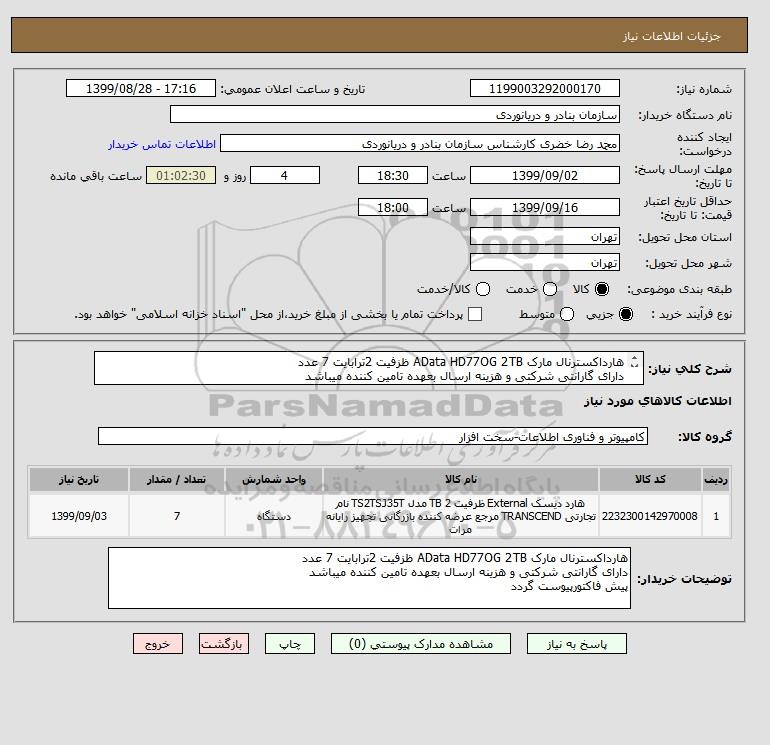Click the نام کالا column header
The width and height of the screenshot is (770, 745).
click(x=461, y=479)
